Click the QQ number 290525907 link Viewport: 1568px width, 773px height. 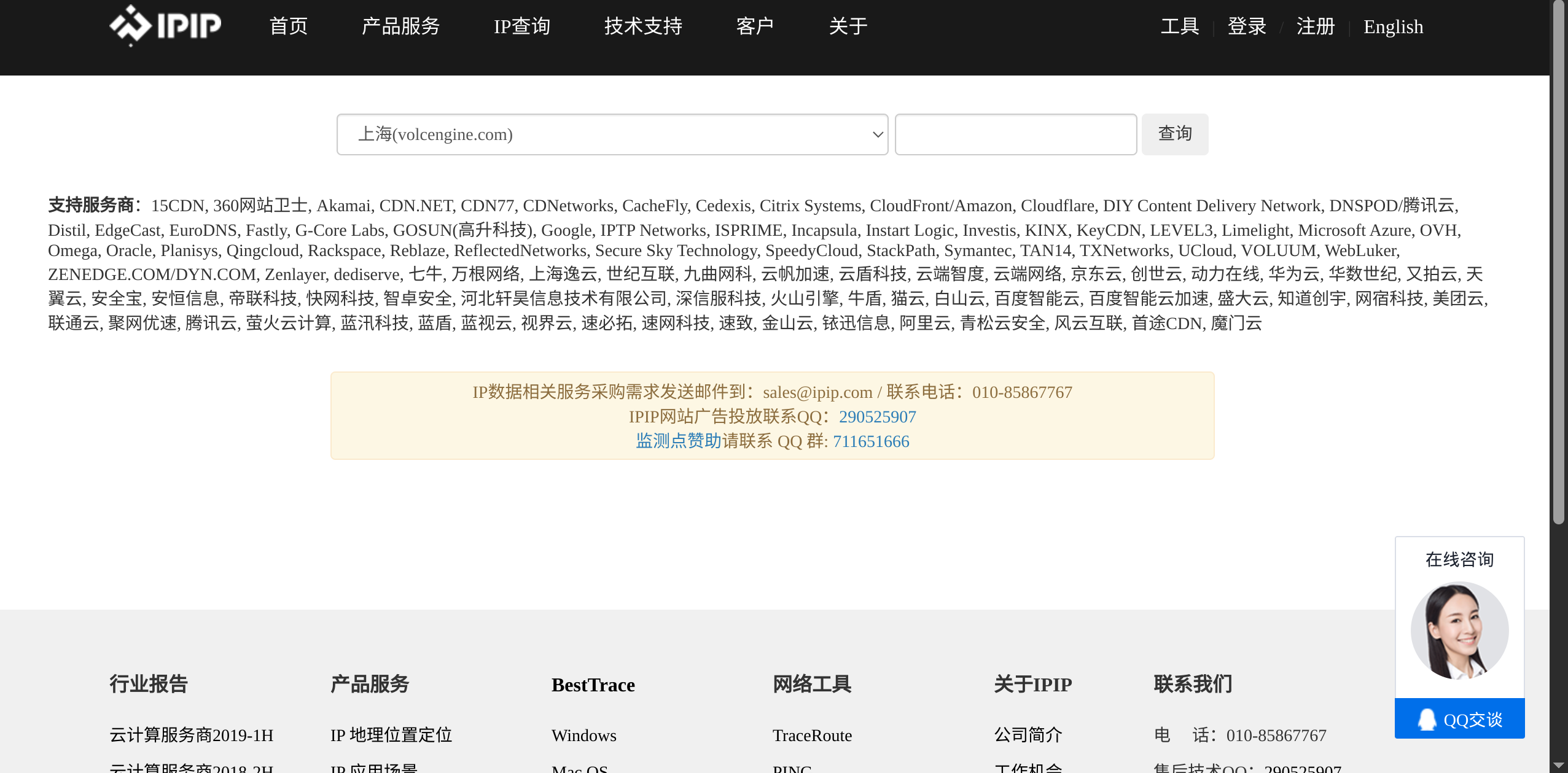[877, 417]
